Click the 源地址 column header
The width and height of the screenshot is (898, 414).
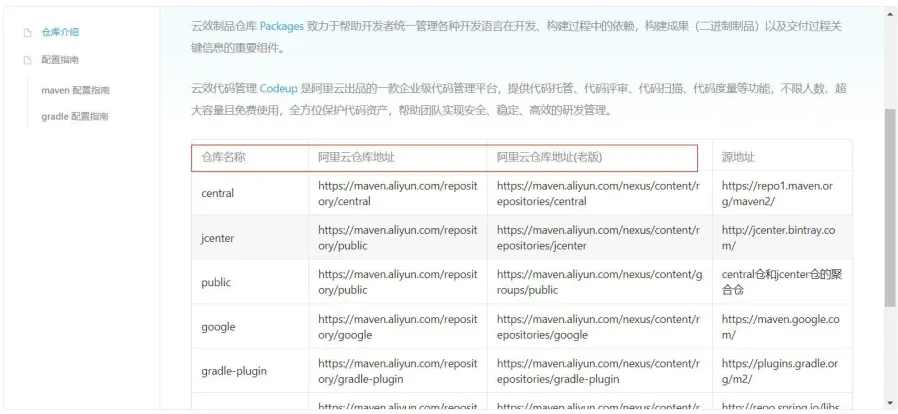738,157
